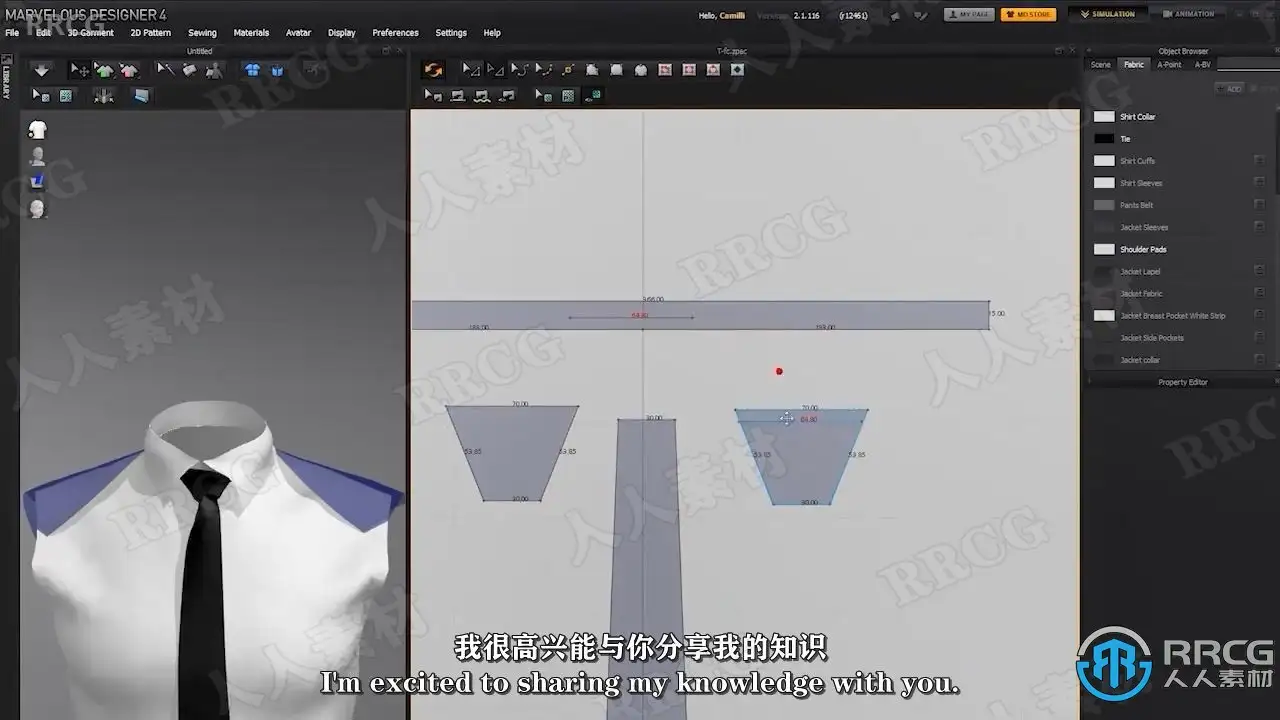
Task: Switch to the Scene tab
Action: point(1100,64)
